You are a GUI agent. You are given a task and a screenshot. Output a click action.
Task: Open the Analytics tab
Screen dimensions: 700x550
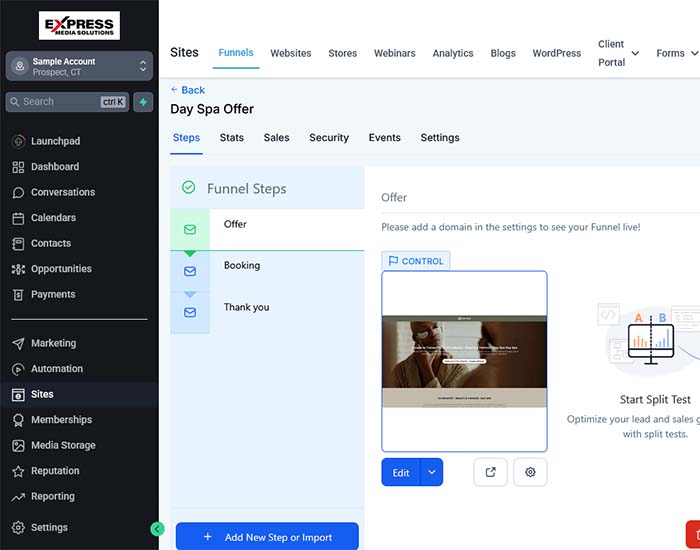[453, 53]
